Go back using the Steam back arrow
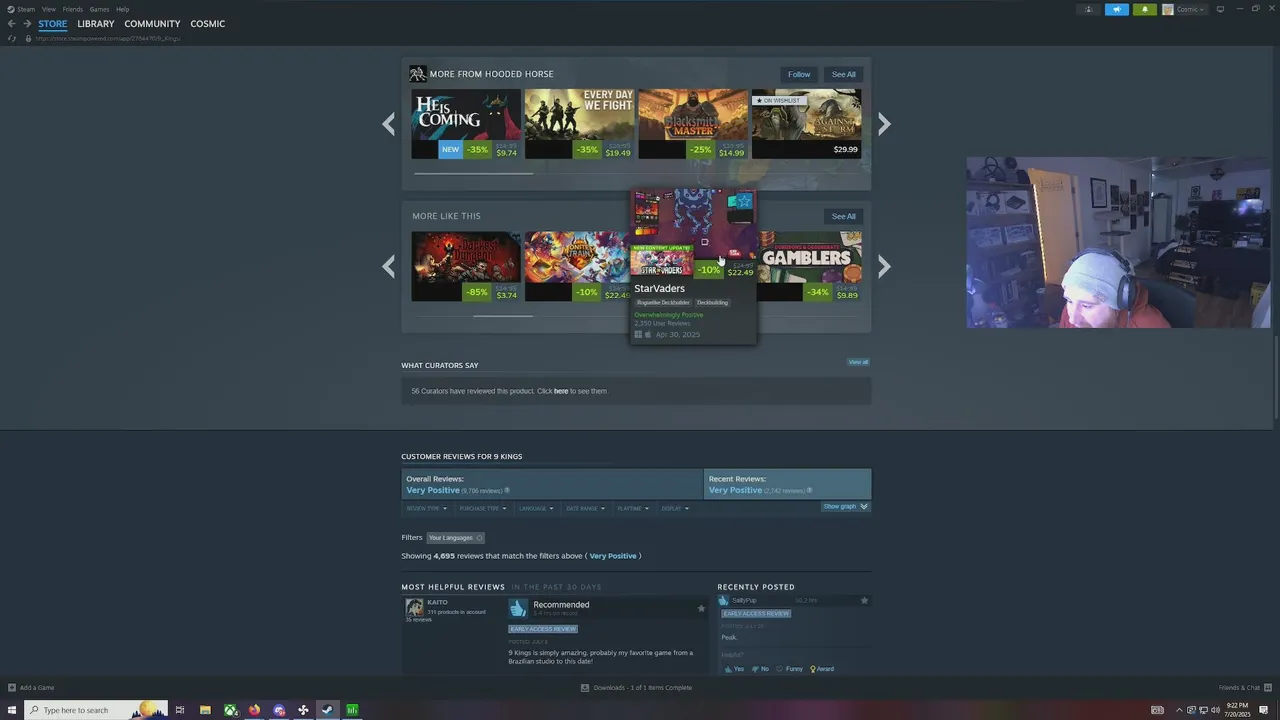The height and width of the screenshot is (720, 1280). pos(11,23)
